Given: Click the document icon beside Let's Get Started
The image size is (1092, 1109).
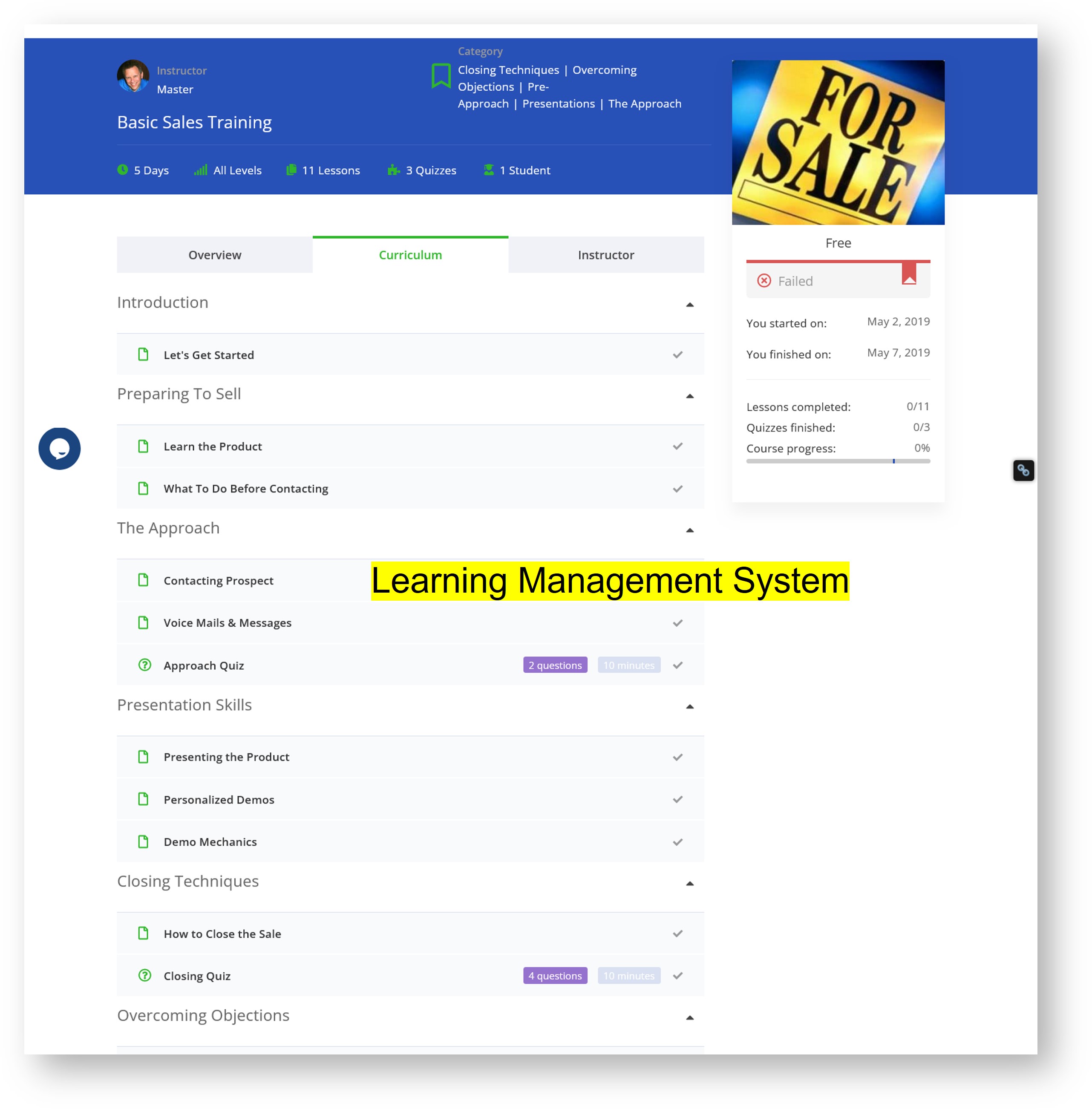Looking at the screenshot, I should (x=144, y=354).
